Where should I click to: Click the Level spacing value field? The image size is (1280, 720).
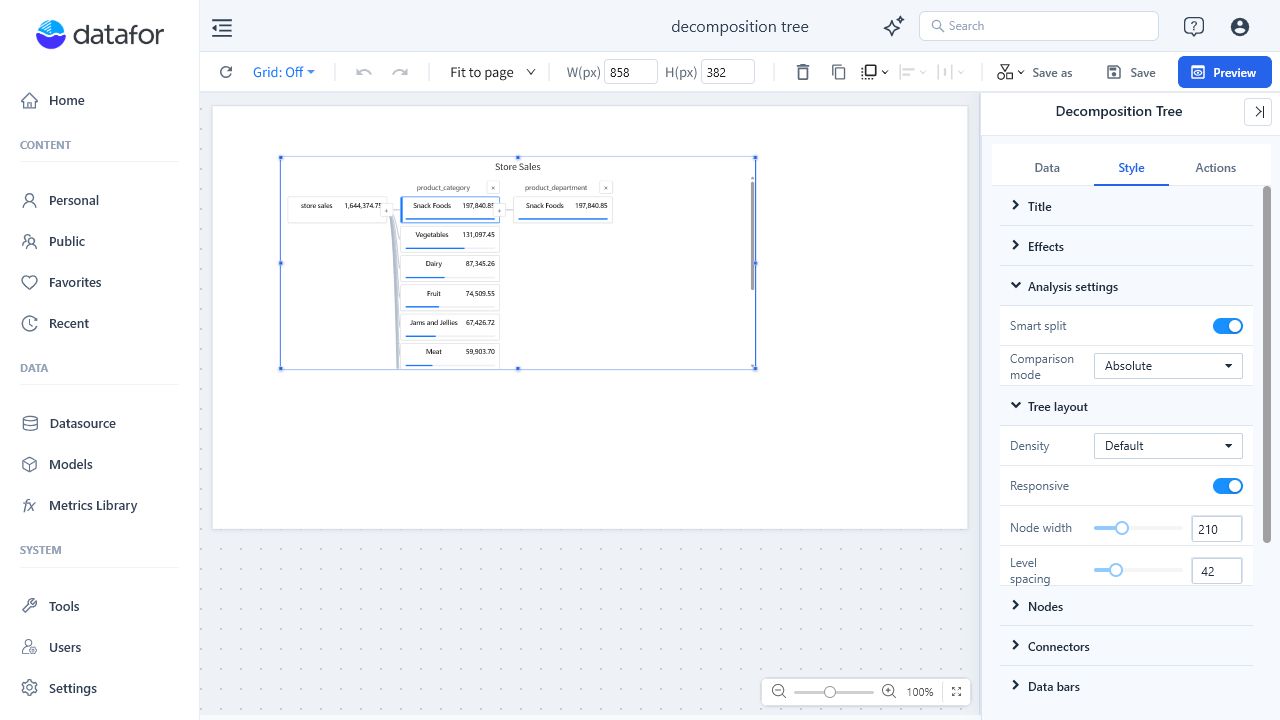click(1217, 571)
